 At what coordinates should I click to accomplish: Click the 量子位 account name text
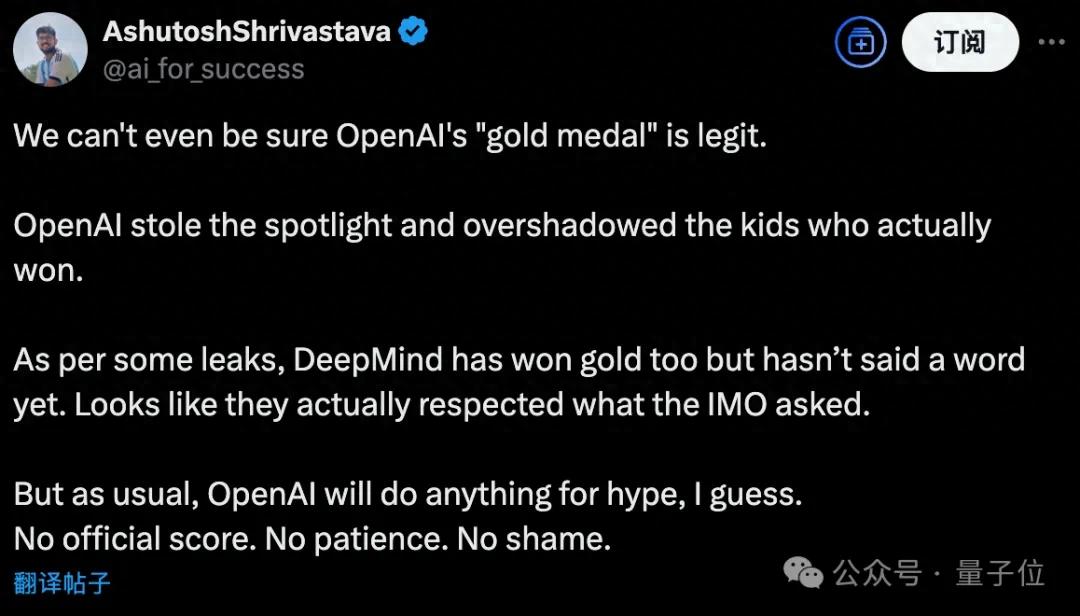coord(1000,574)
